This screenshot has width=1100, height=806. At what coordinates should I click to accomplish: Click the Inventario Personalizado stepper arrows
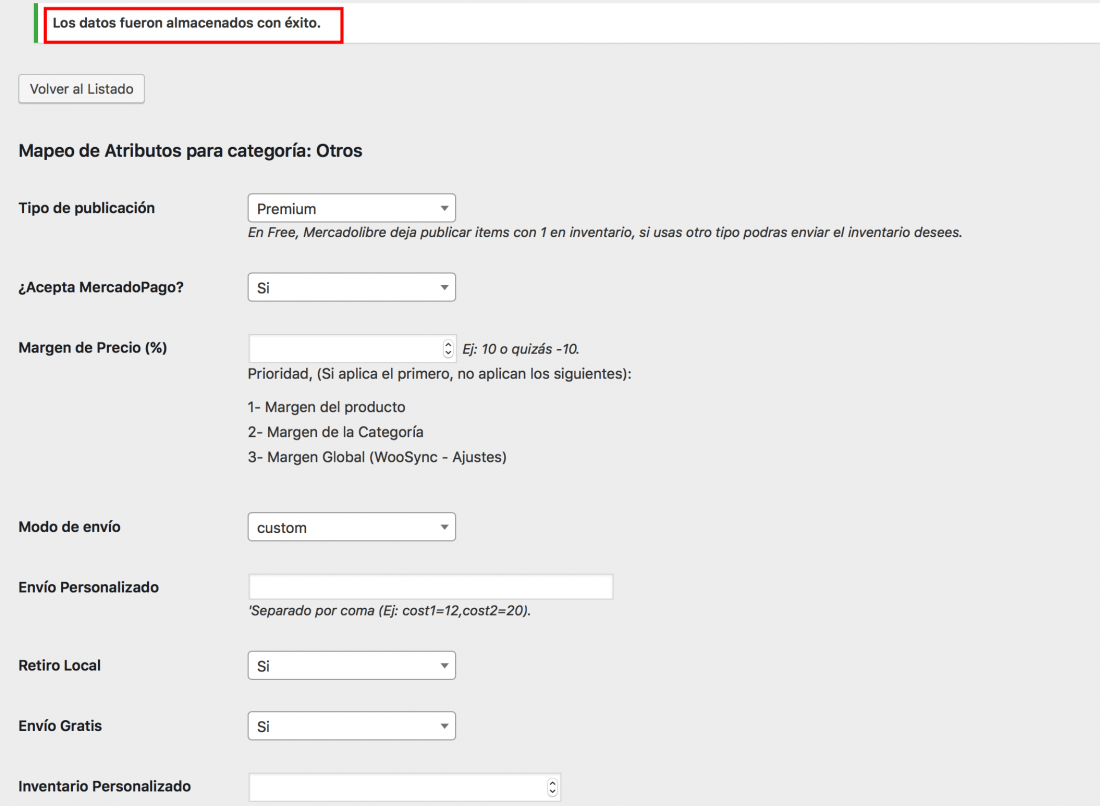pos(553,787)
